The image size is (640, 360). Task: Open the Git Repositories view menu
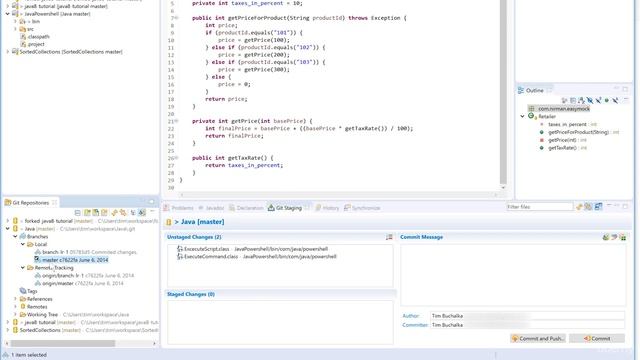tap(152, 211)
